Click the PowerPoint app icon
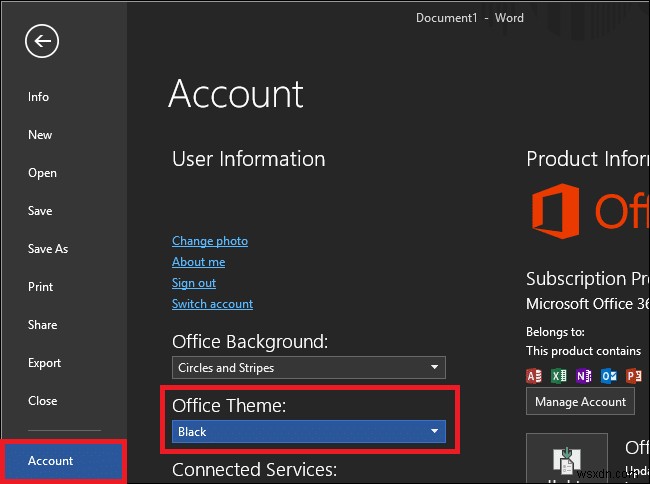650x484 pixels. click(634, 375)
